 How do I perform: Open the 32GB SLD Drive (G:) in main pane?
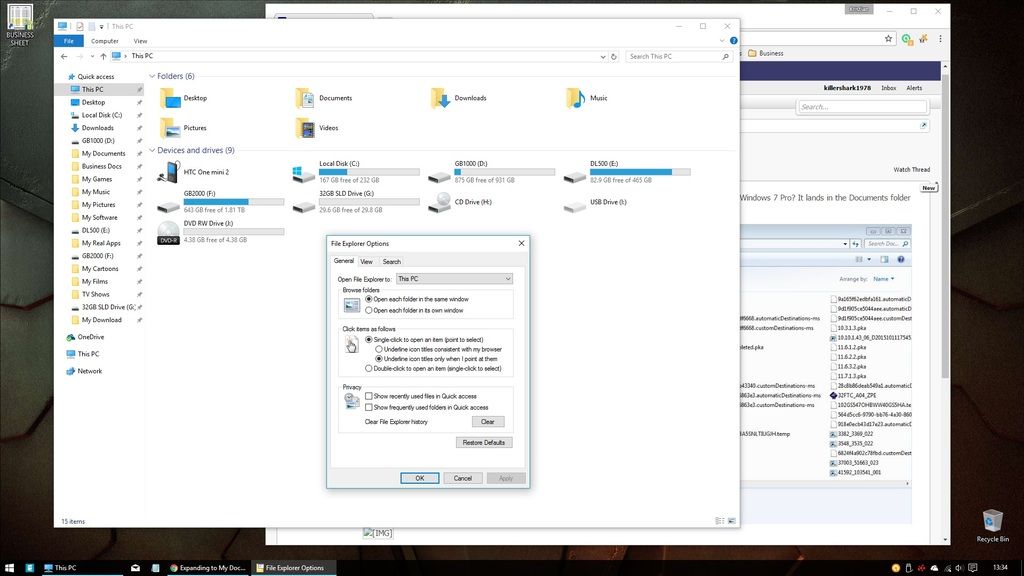pos(356,202)
